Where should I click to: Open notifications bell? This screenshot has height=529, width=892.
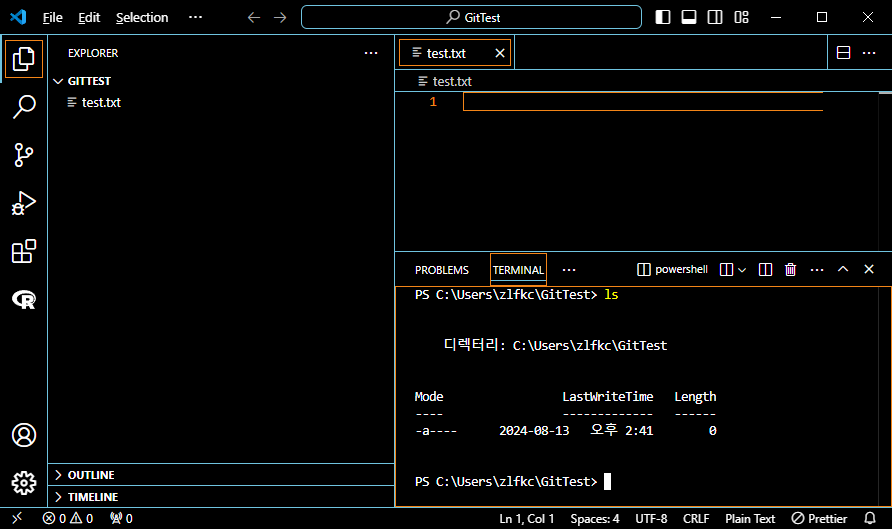[870, 519]
